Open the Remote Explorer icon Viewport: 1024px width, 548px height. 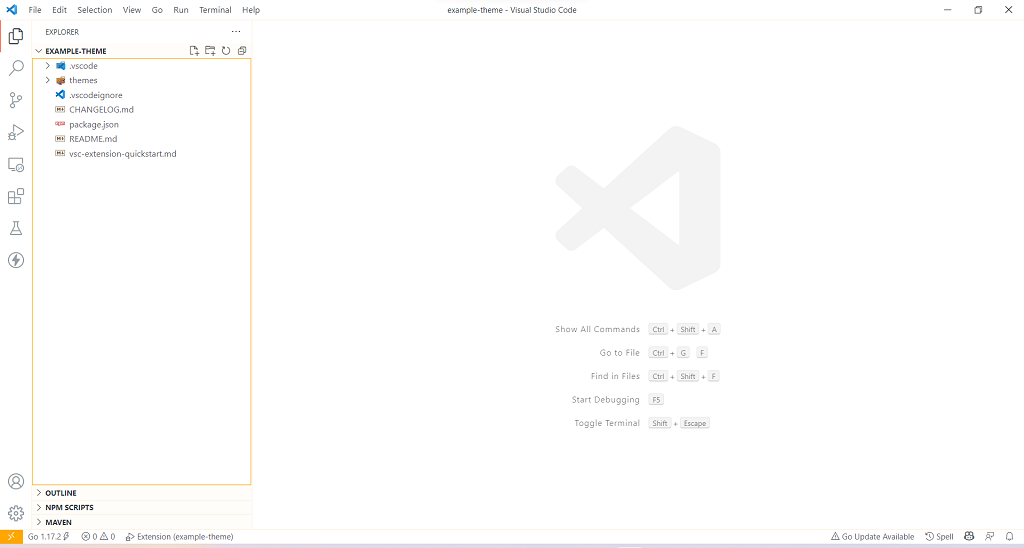coord(16,165)
